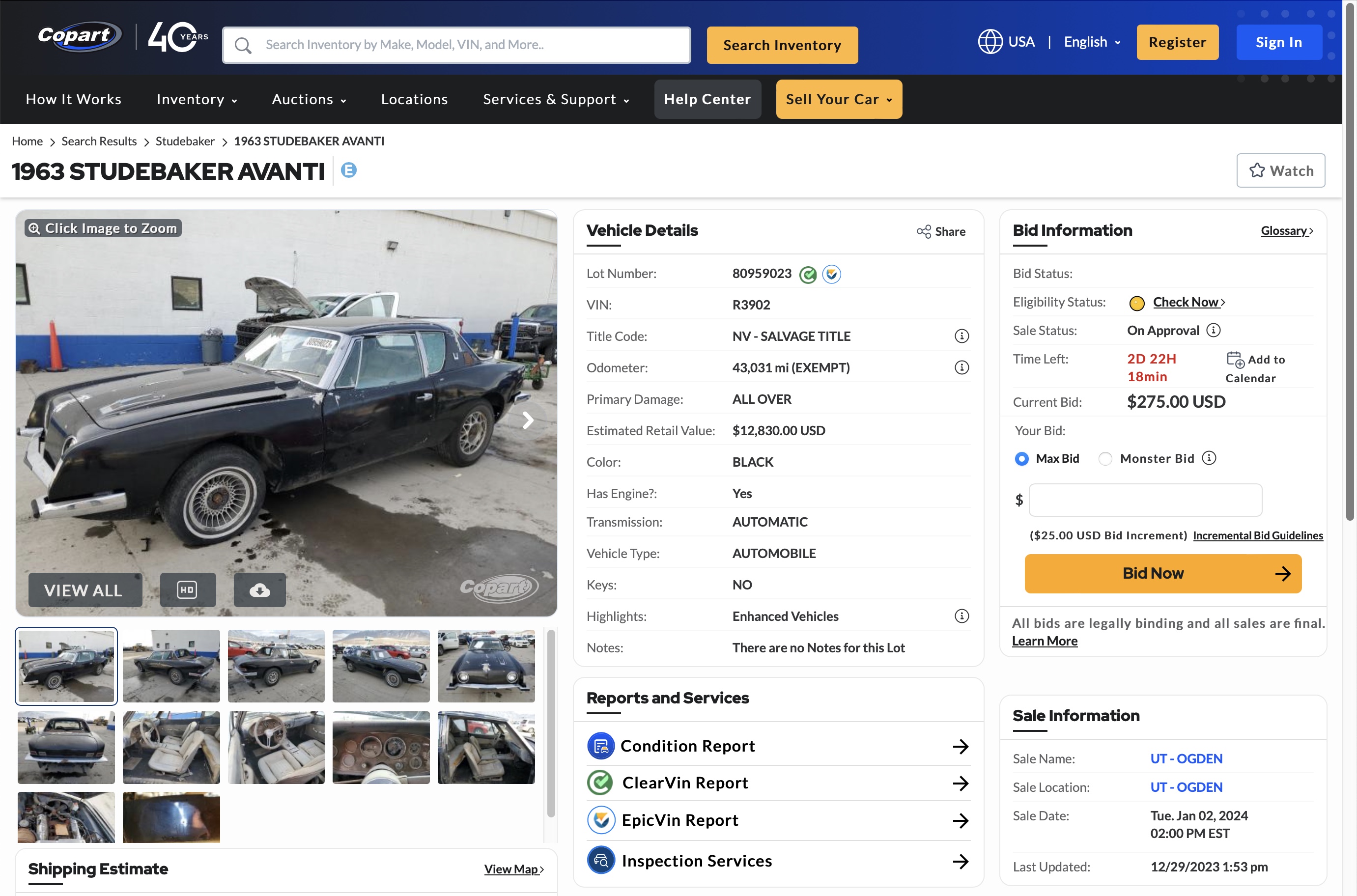Open the Monster Bid info icon
Screen dimensions: 1357x896
tap(1209, 458)
